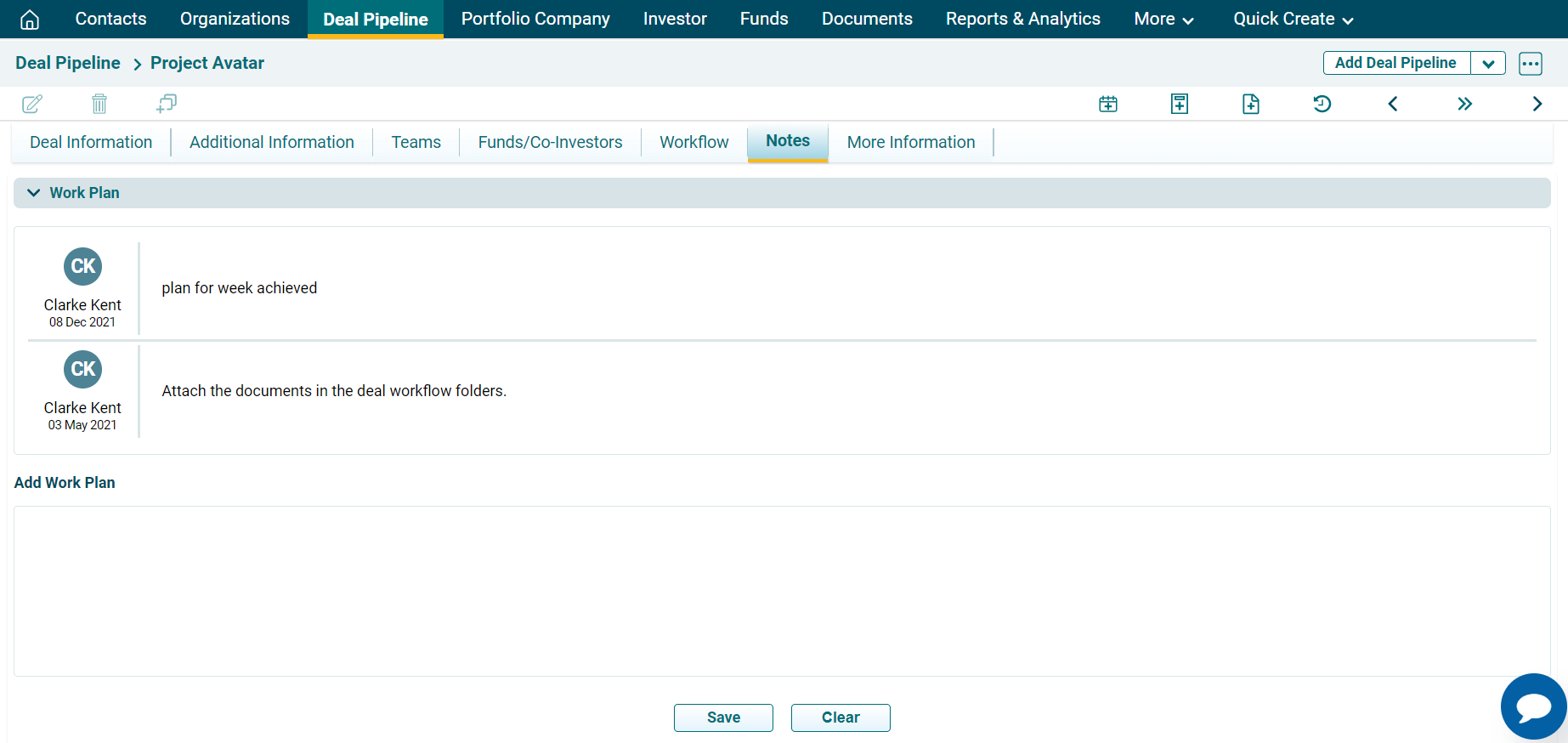Click the home icon in the navigation bar

point(30,20)
